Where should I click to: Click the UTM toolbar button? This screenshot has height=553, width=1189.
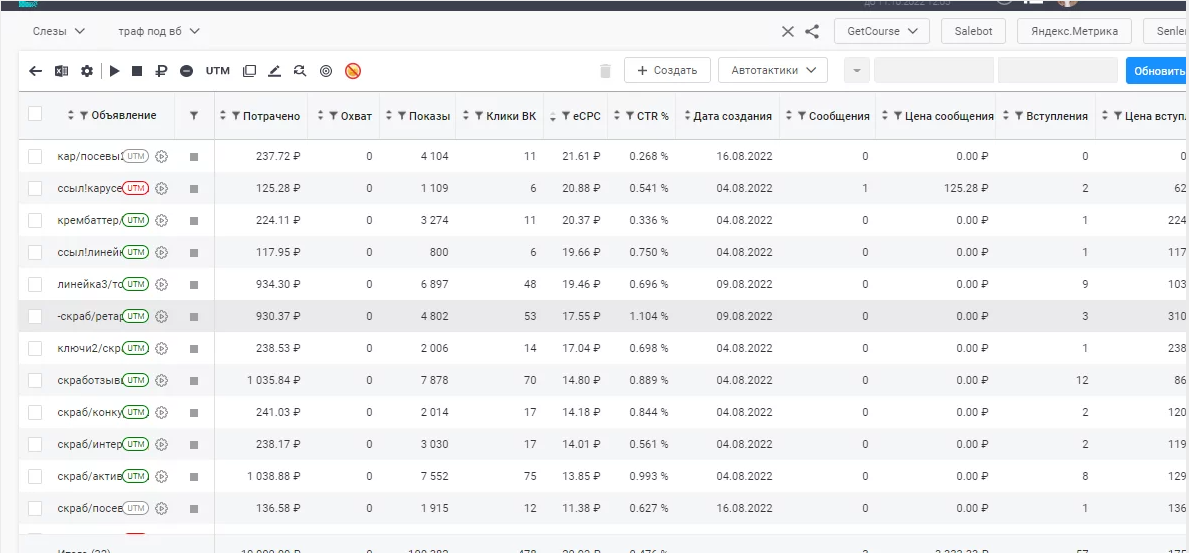218,71
